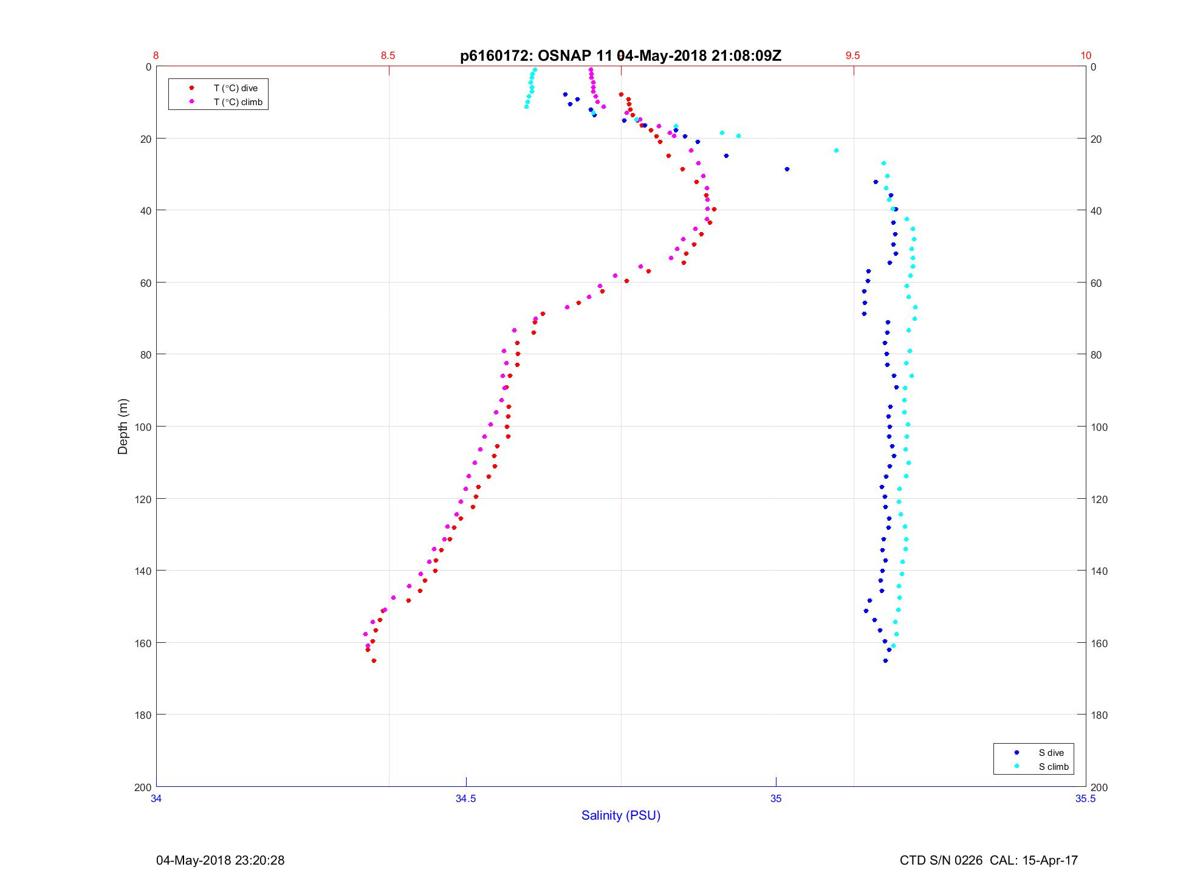Select the 'T (°C) climb' legend entry
The width and height of the screenshot is (1200, 885).
[239, 102]
